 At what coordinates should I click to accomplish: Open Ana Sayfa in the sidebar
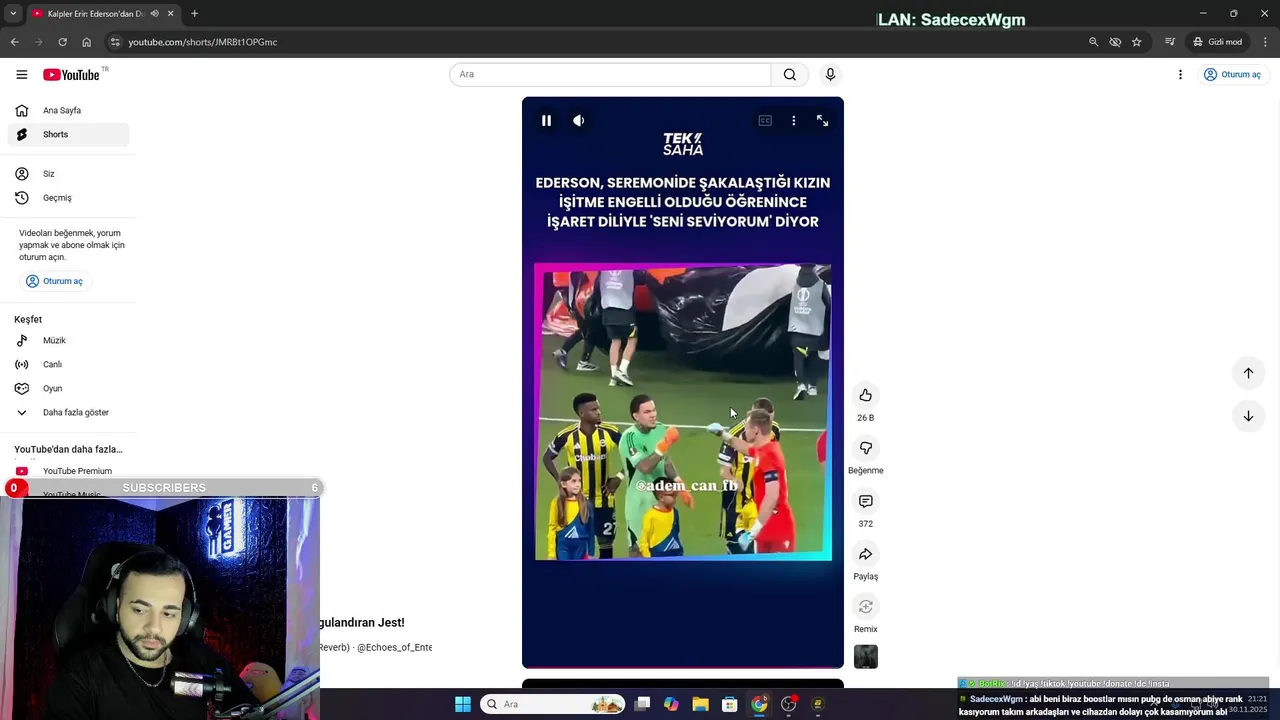(x=68, y=110)
